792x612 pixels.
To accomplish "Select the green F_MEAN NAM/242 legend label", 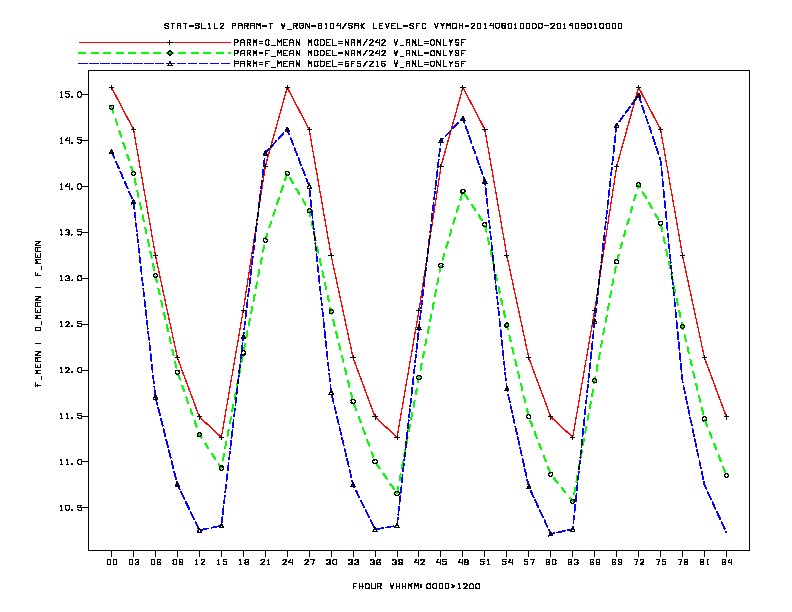I will tap(350, 53).
